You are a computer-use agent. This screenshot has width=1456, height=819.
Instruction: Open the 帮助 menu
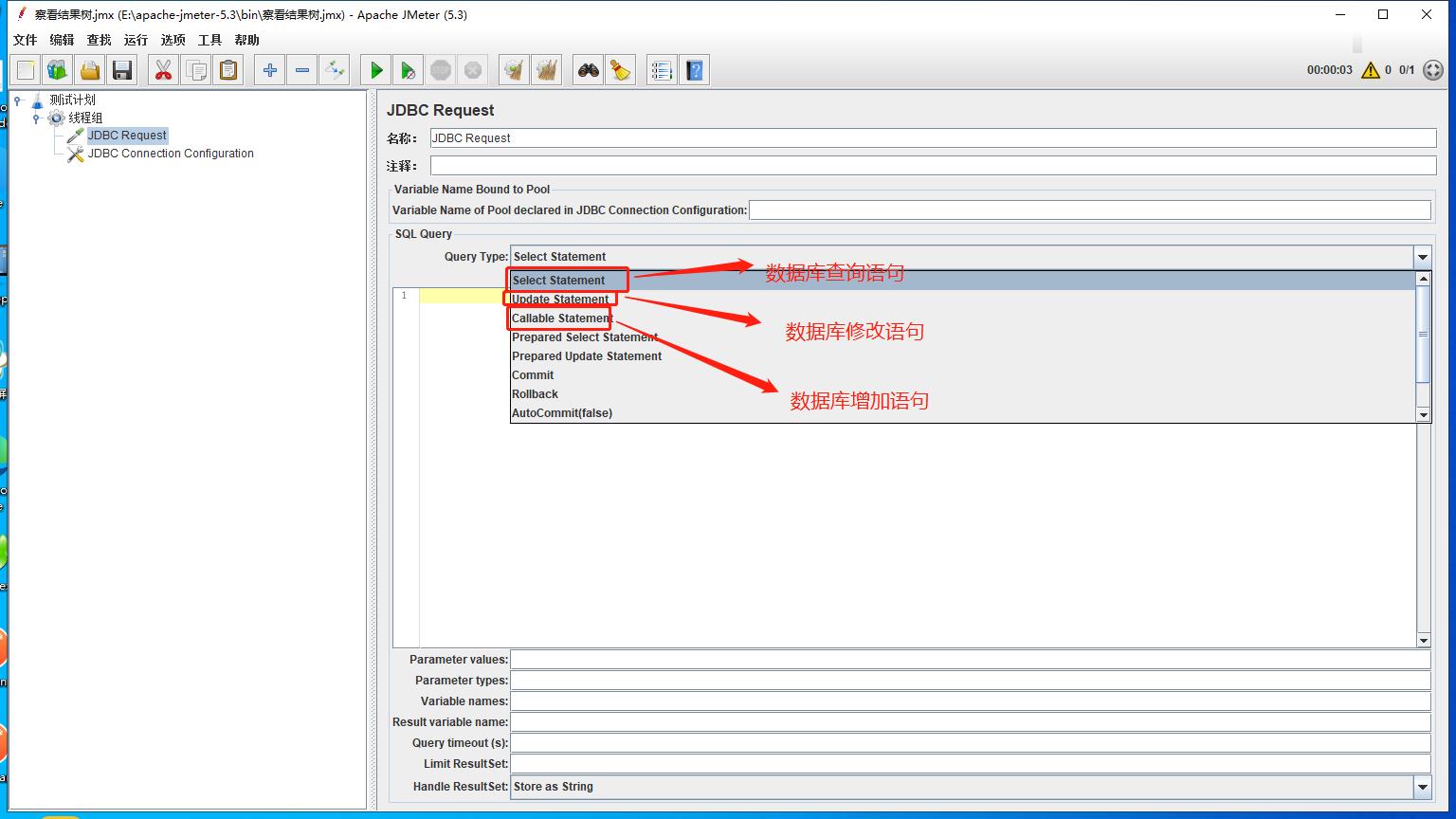click(246, 40)
